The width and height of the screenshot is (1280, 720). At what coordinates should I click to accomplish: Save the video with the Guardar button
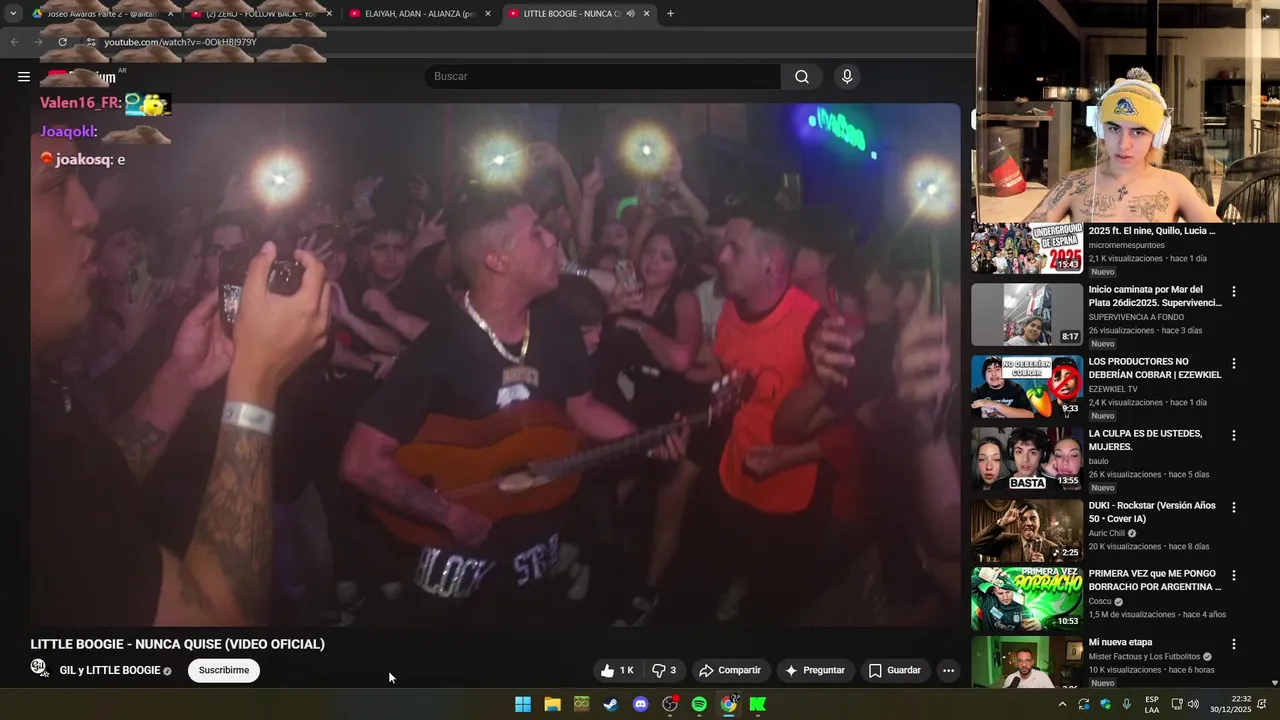click(894, 670)
